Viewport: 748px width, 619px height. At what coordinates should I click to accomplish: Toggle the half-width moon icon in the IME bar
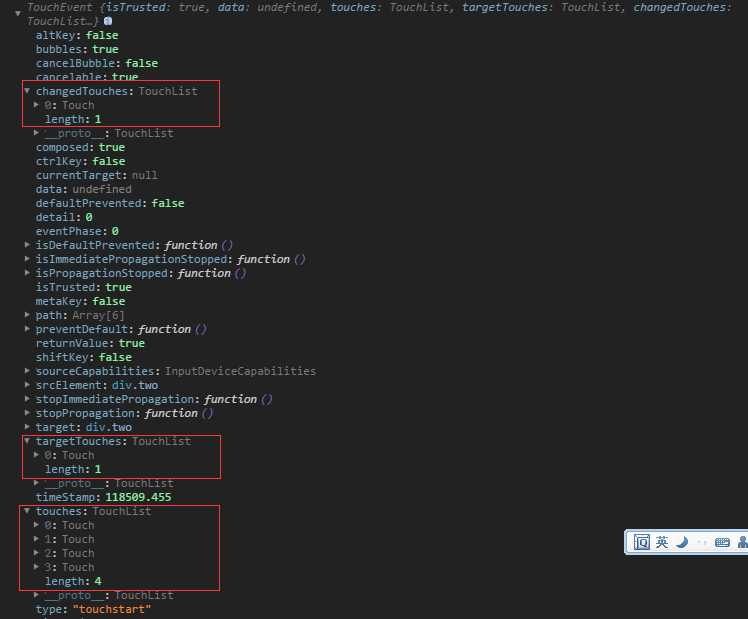pyautogui.click(x=682, y=542)
